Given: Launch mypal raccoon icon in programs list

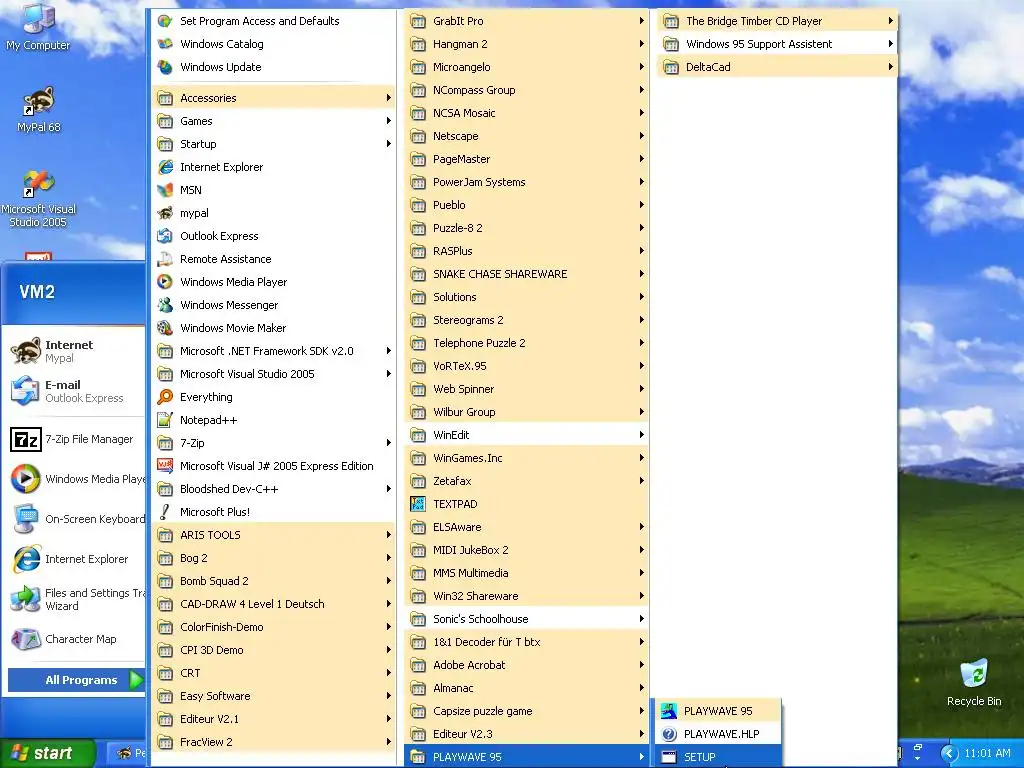Looking at the screenshot, I should (x=165, y=213).
